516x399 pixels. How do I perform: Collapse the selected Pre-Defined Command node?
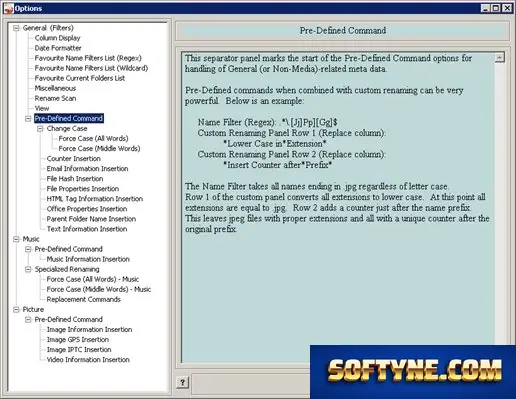click(x=28, y=119)
